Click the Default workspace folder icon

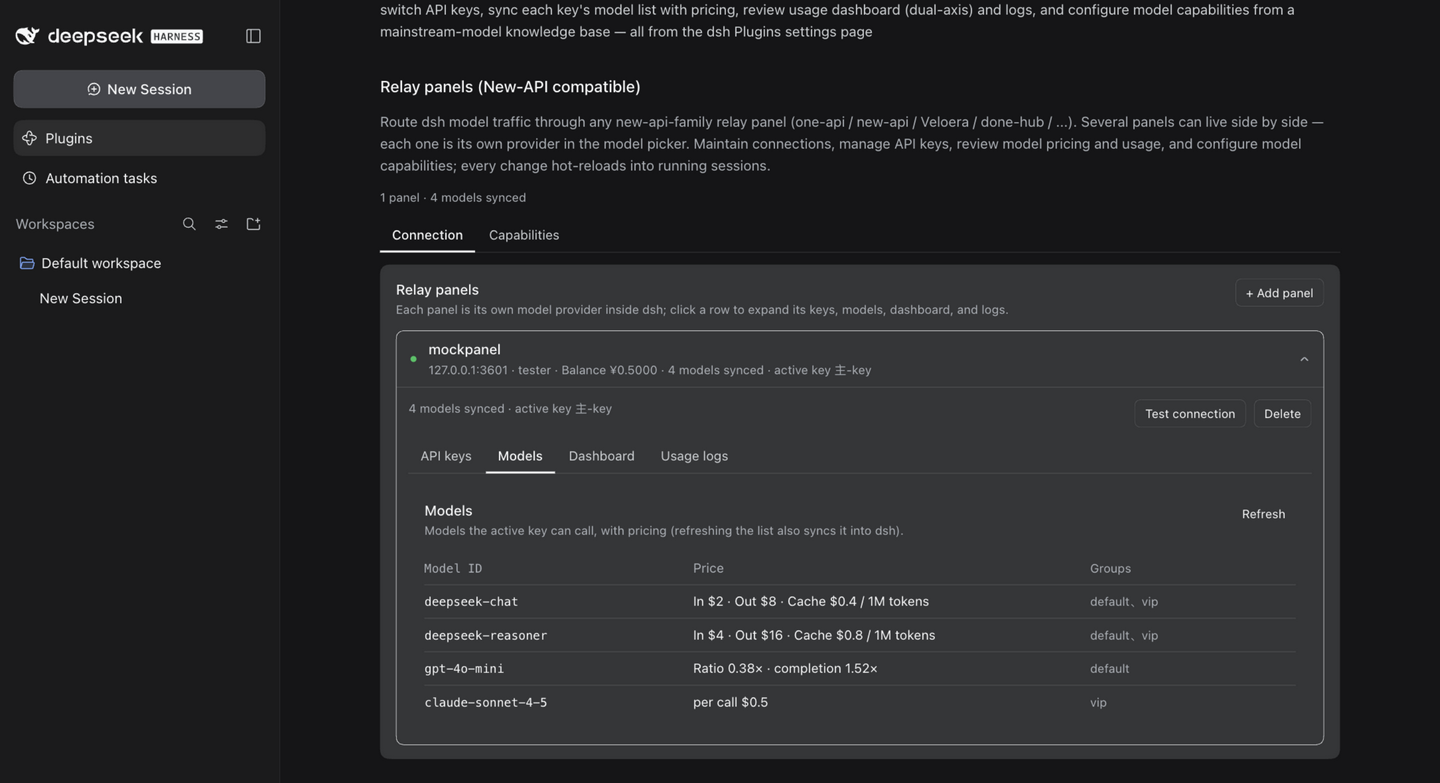pyautogui.click(x=27, y=263)
